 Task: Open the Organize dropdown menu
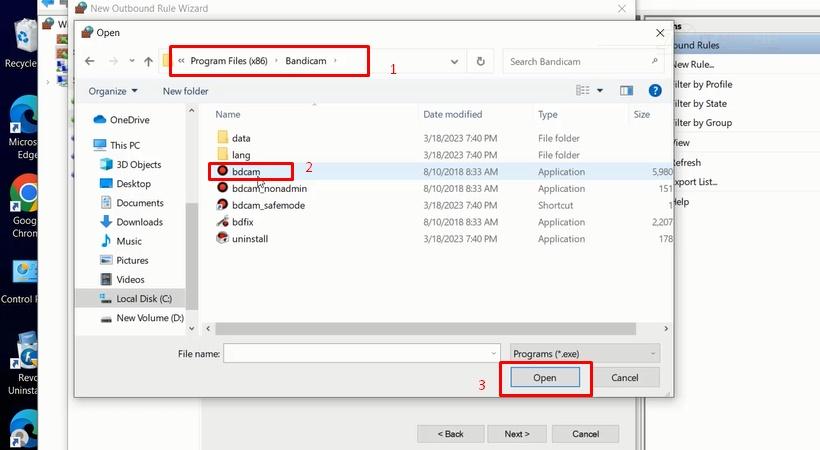click(x=112, y=91)
